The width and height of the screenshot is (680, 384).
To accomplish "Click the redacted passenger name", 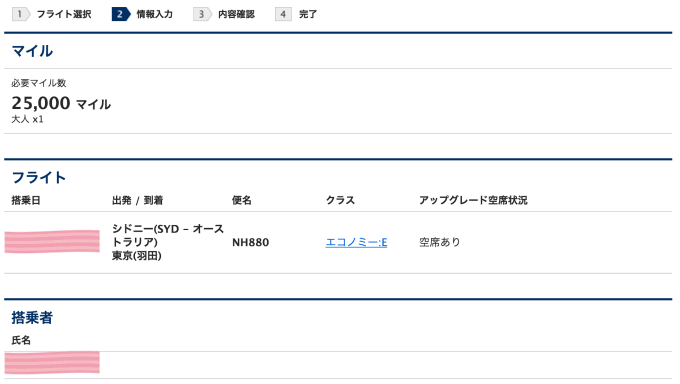I will [52, 362].
